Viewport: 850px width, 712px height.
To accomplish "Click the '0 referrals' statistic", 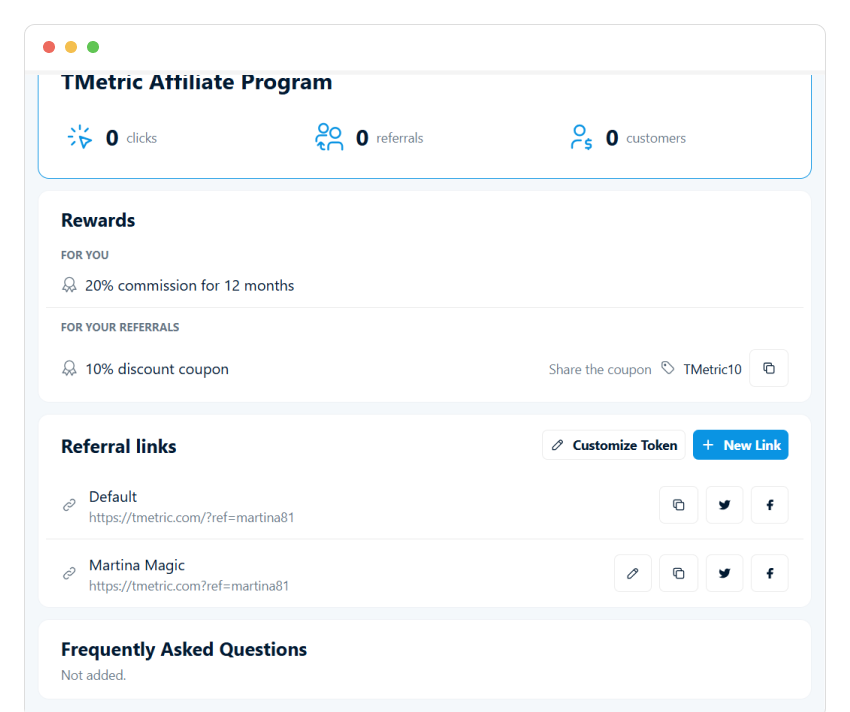I will pyautogui.click(x=389, y=138).
